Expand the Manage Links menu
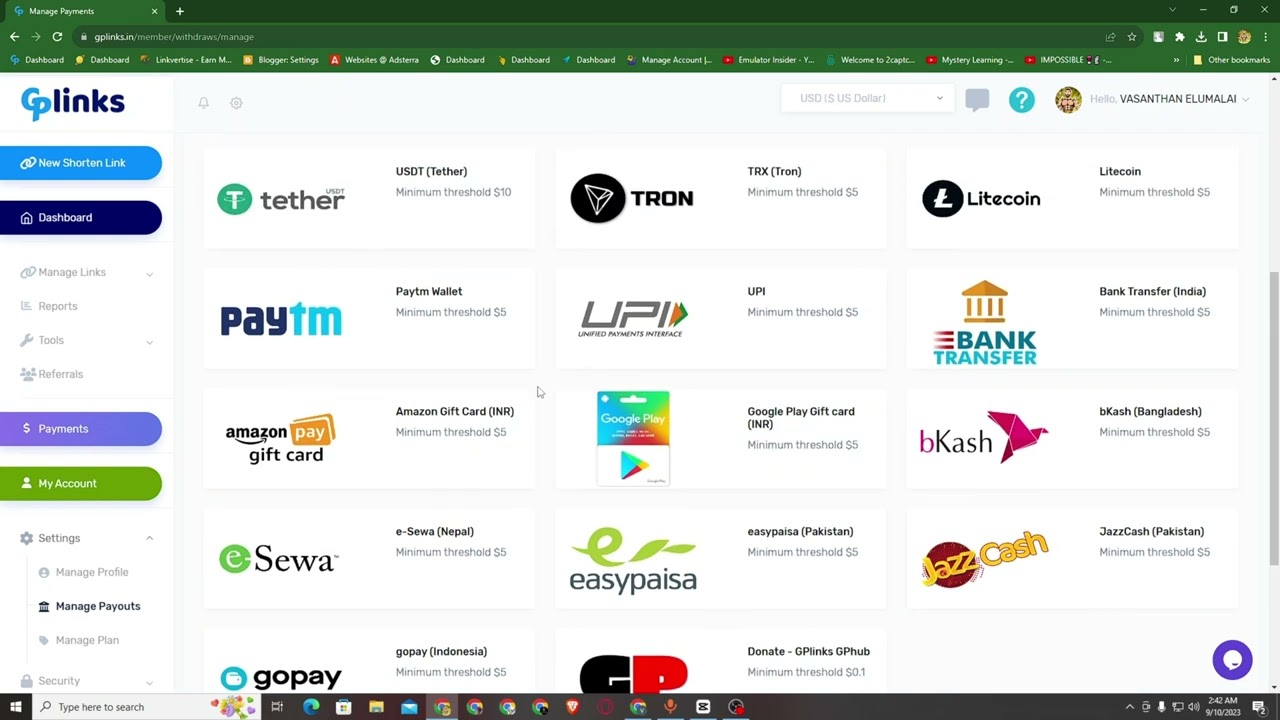The width and height of the screenshot is (1280, 720). coord(85,272)
